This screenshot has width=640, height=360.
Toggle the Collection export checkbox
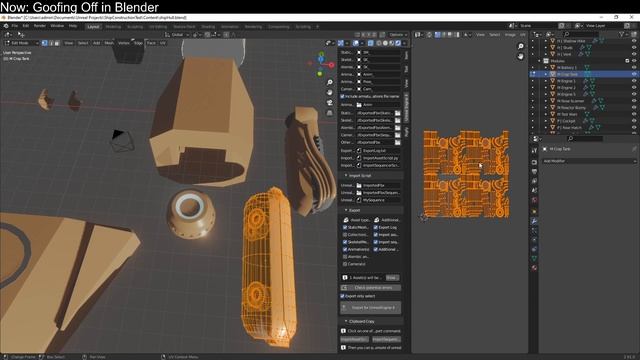[x=345, y=235]
